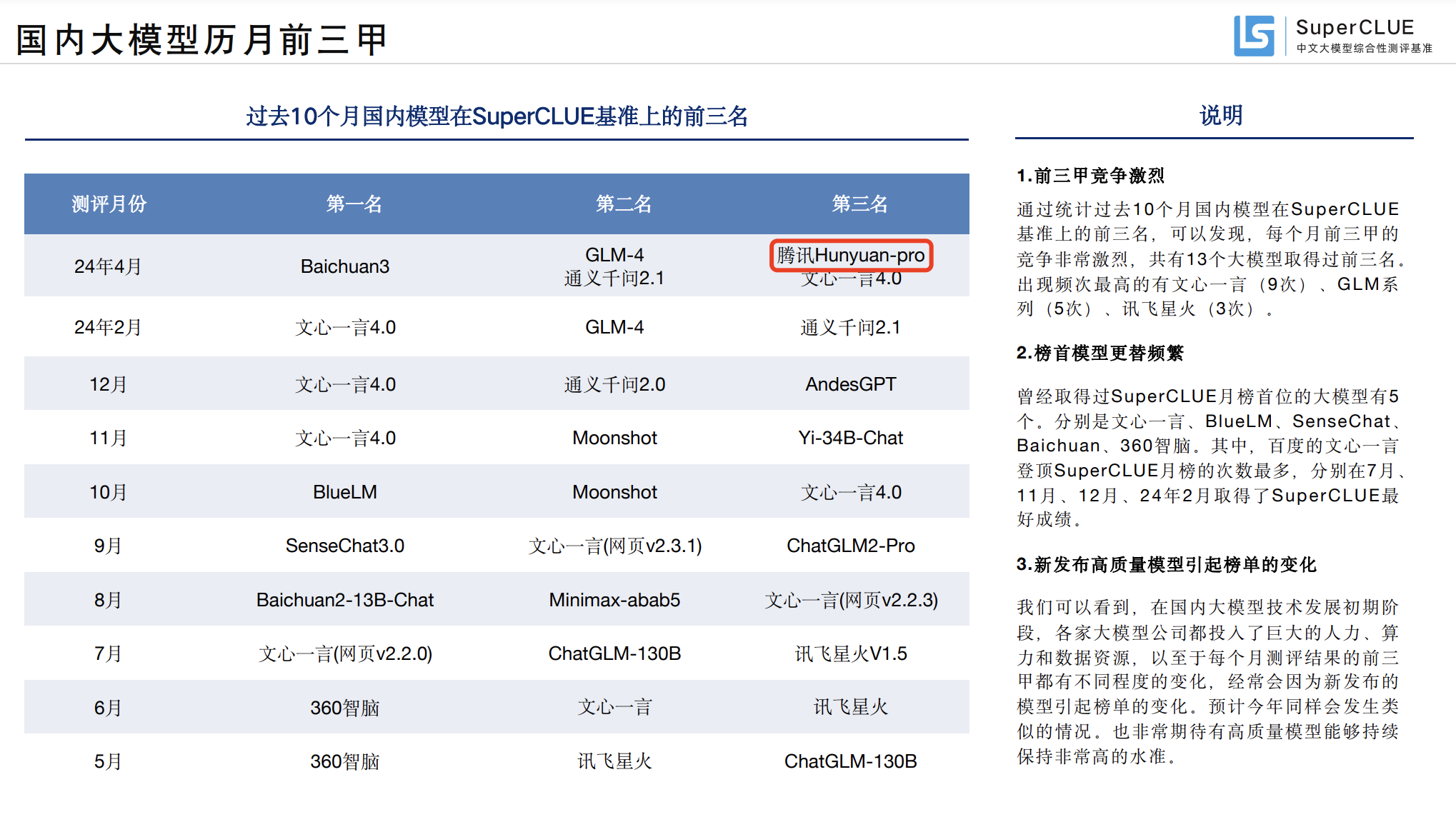This screenshot has width=1456, height=827.
Task: Click 讯飞星火V1.5 in the 7月 row
Action: [850, 653]
